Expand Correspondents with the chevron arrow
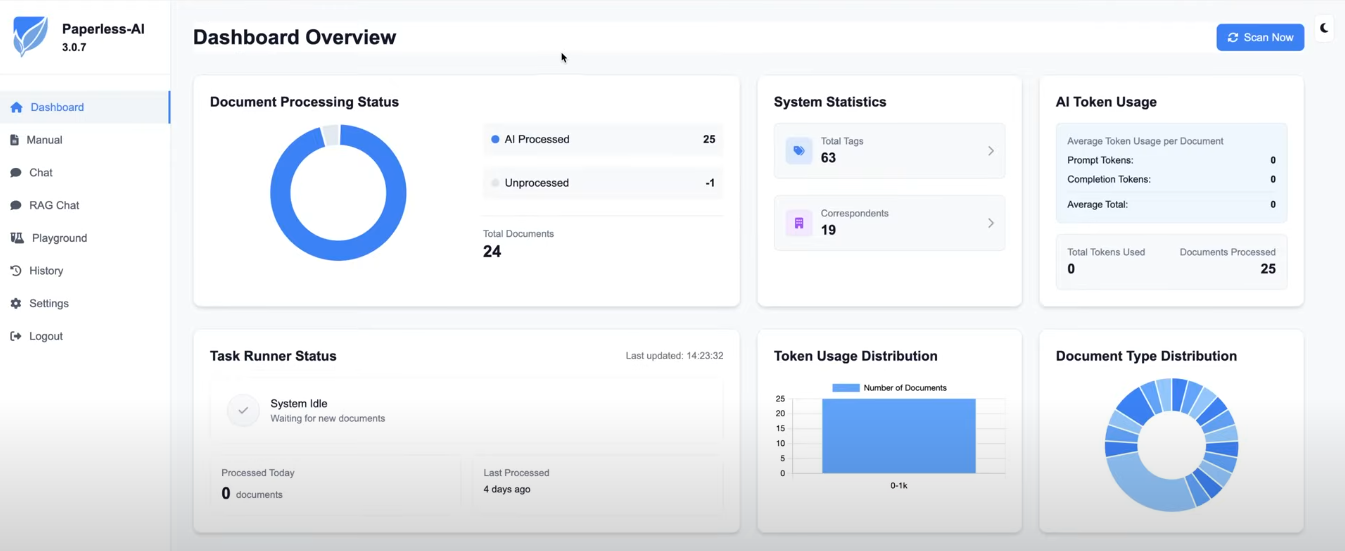Viewport: 1345px width, 551px height. [x=991, y=223]
